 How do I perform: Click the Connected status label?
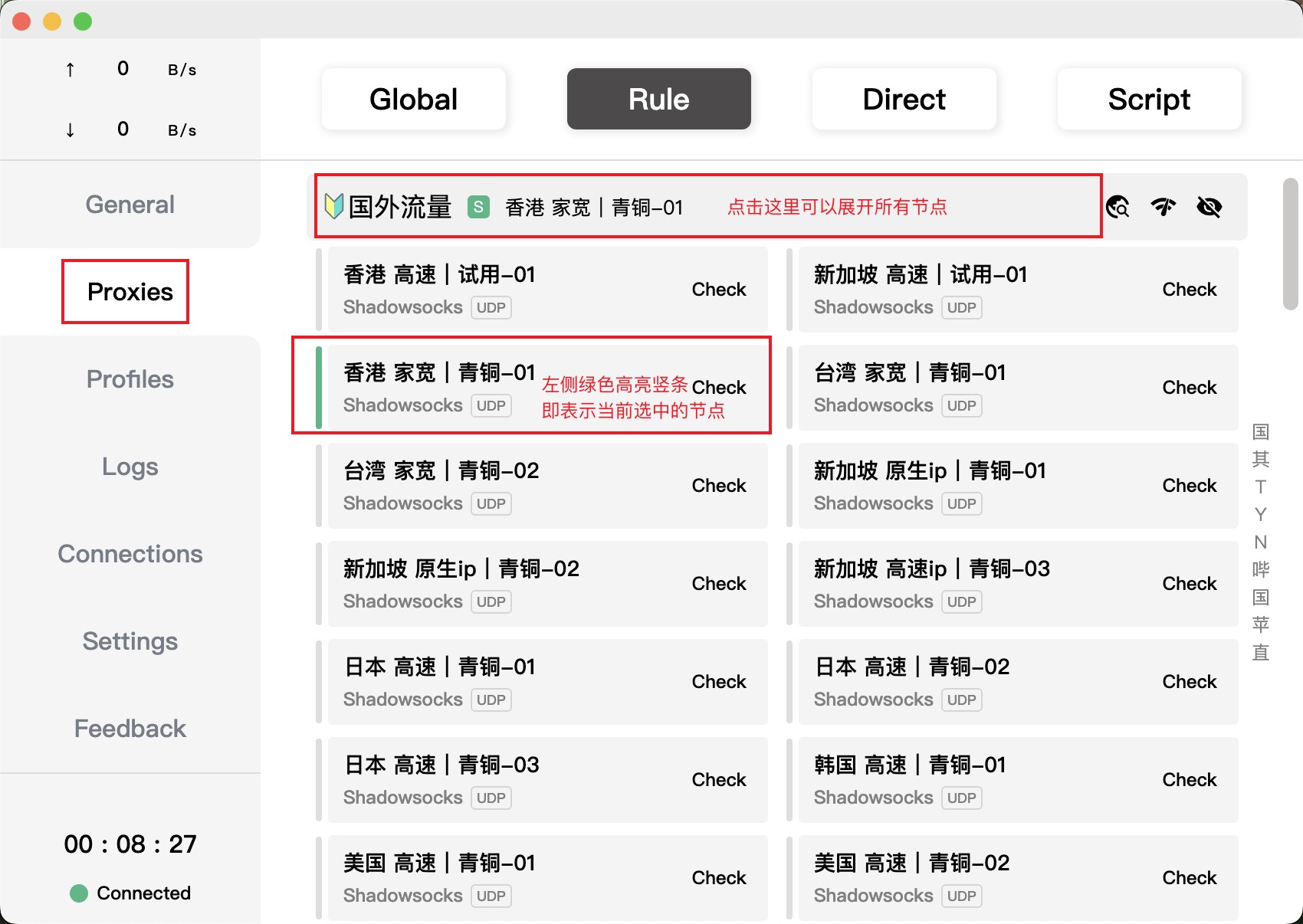144,893
